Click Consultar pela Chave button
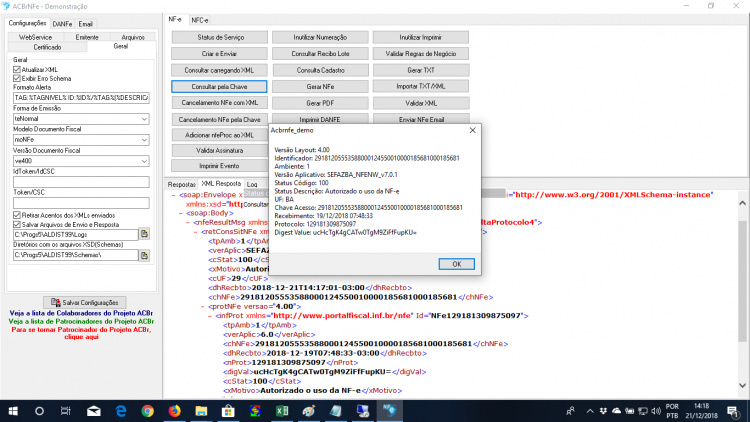The height and width of the screenshot is (422, 750). 220,87
